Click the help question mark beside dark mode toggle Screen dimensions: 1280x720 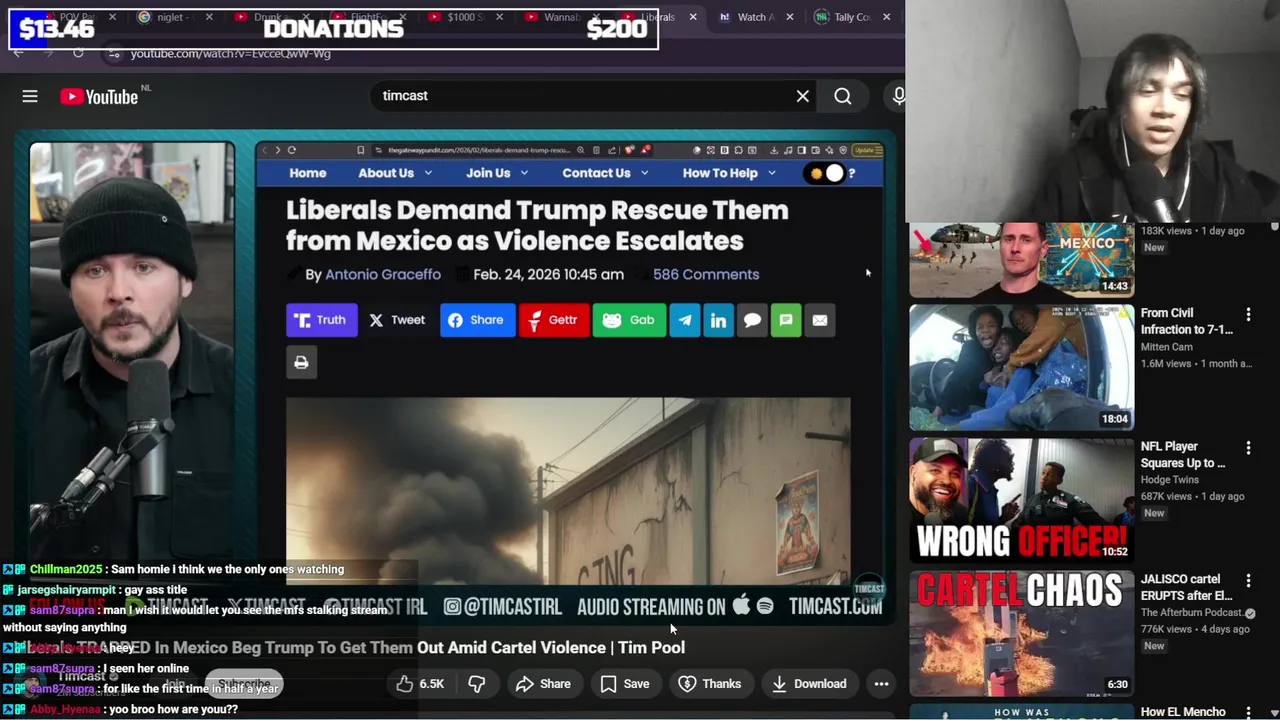(x=851, y=173)
